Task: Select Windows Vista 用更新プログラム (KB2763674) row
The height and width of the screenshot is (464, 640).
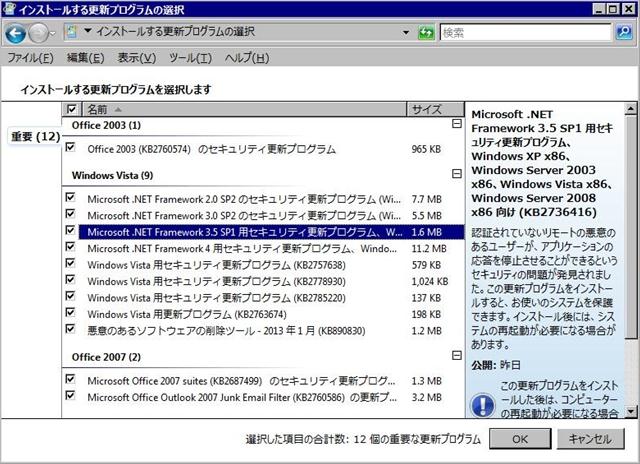Action: point(264,314)
